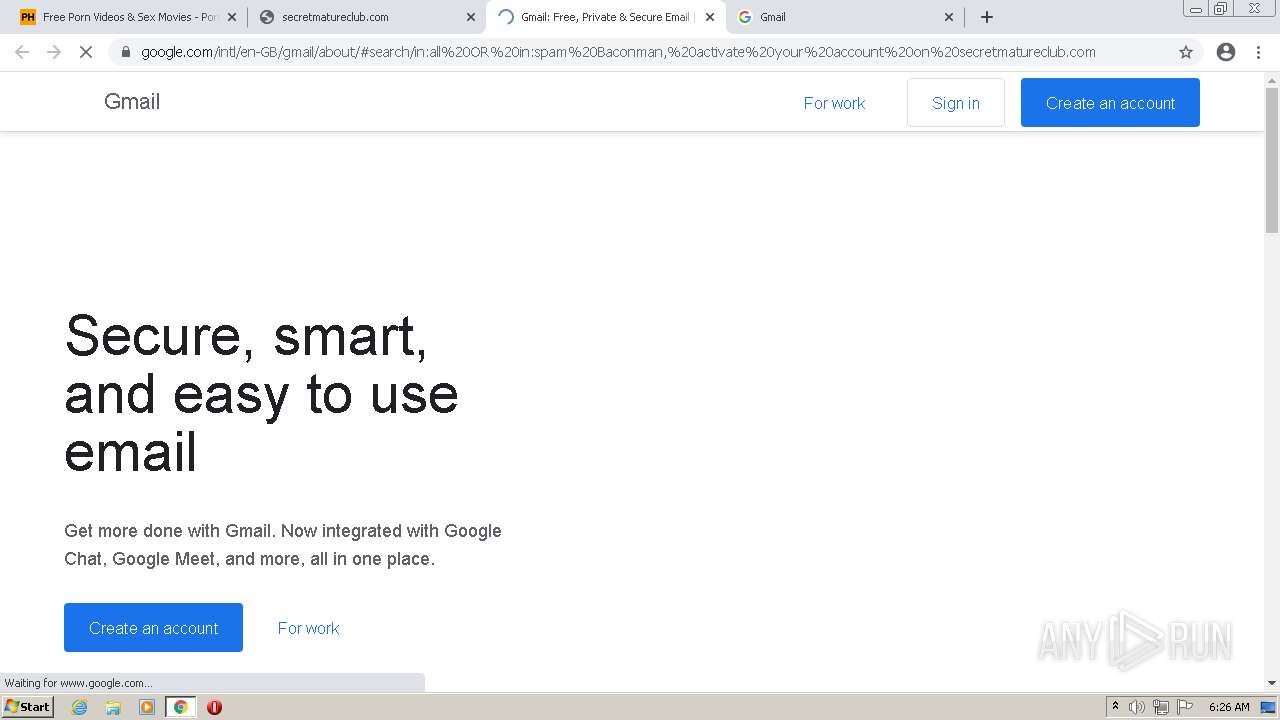Select the Gmail: Free, Private & Secure Email tab

pos(605,17)
